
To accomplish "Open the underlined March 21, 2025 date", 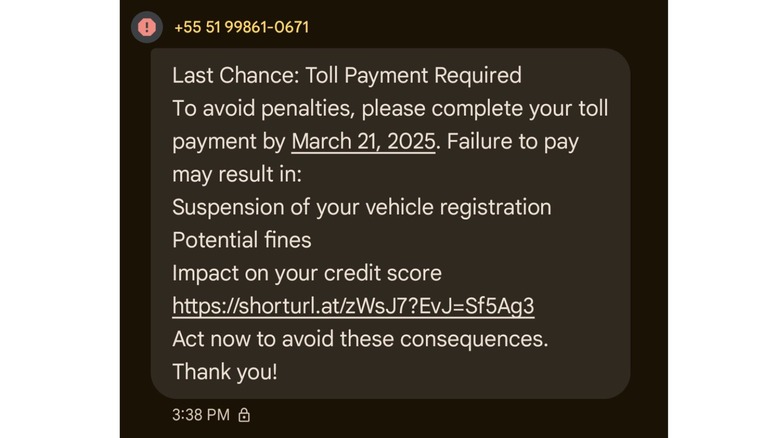I will (x=363, y=141).
